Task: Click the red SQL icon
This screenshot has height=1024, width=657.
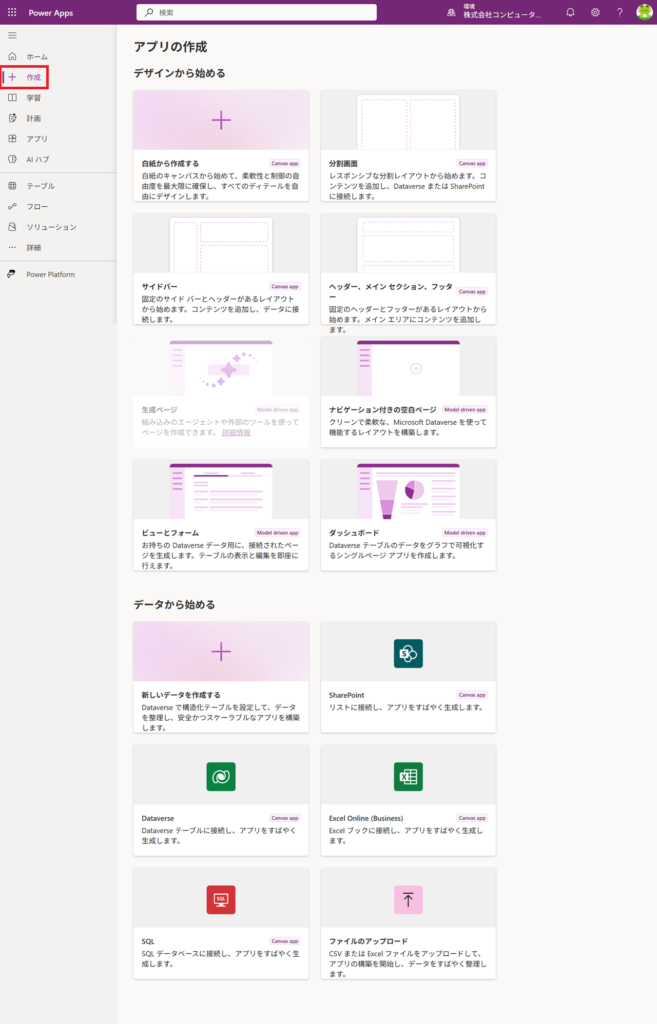Action: [x=221, y=900]
